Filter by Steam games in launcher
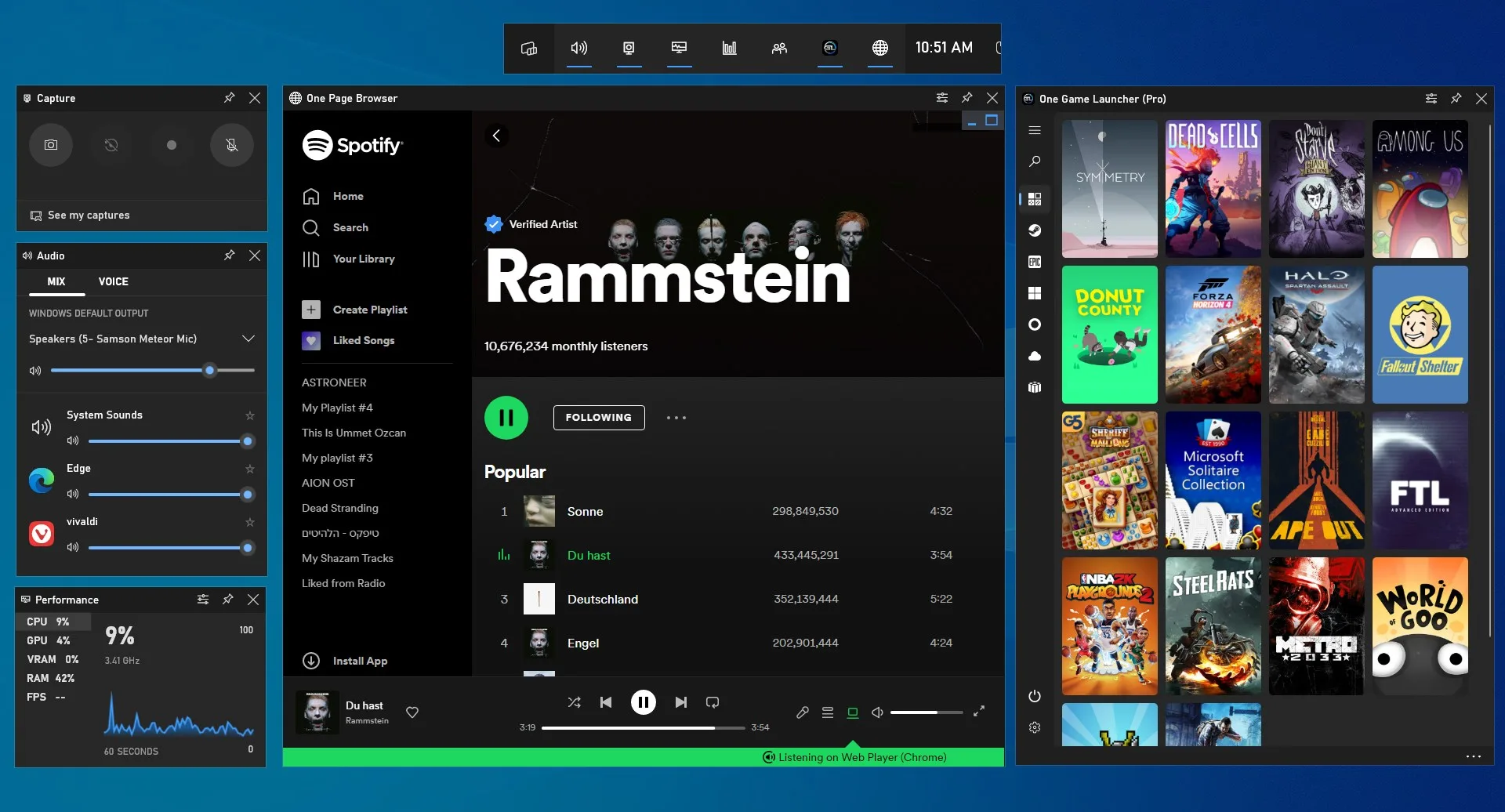 pyautogui.click(x=1035, y=230)
